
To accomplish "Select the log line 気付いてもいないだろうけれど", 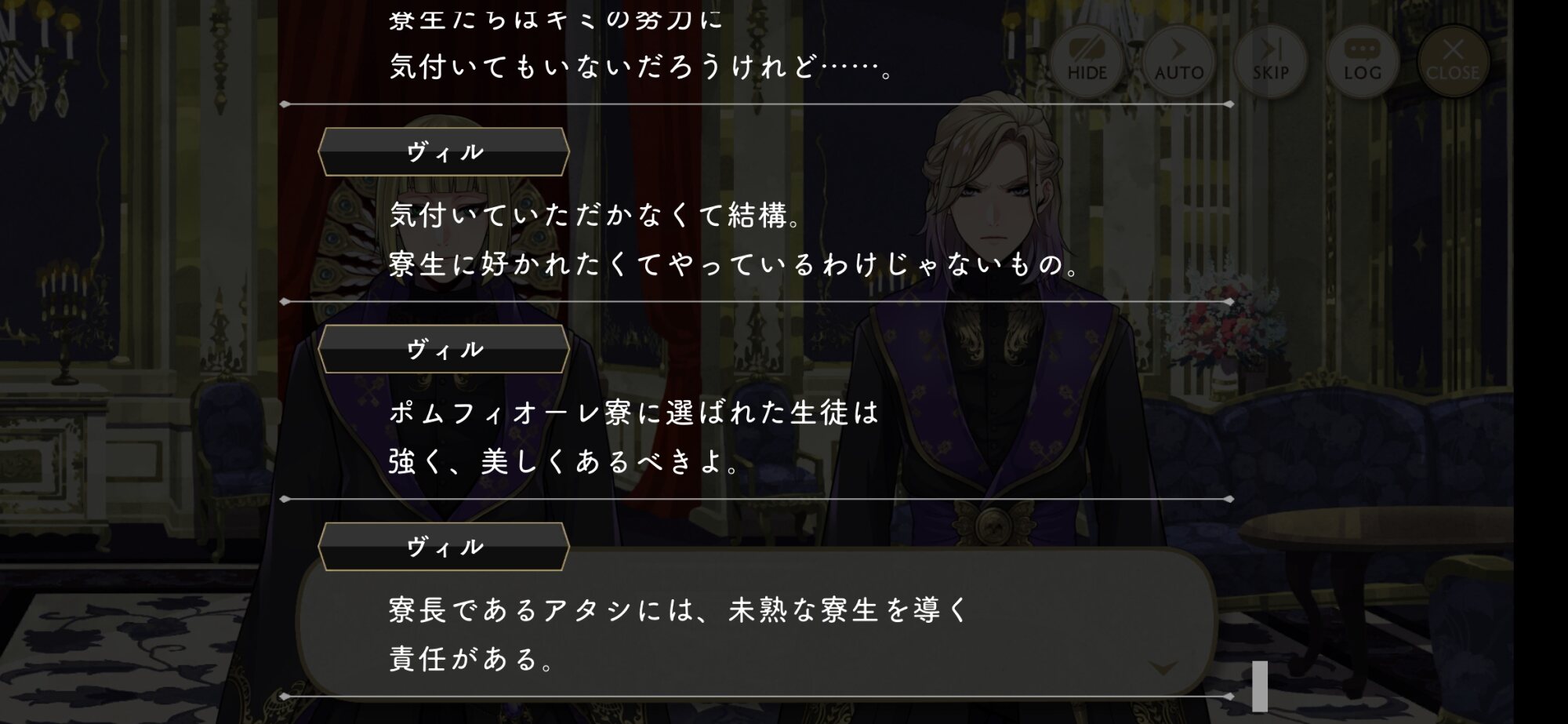I will [x=641, y=67].
